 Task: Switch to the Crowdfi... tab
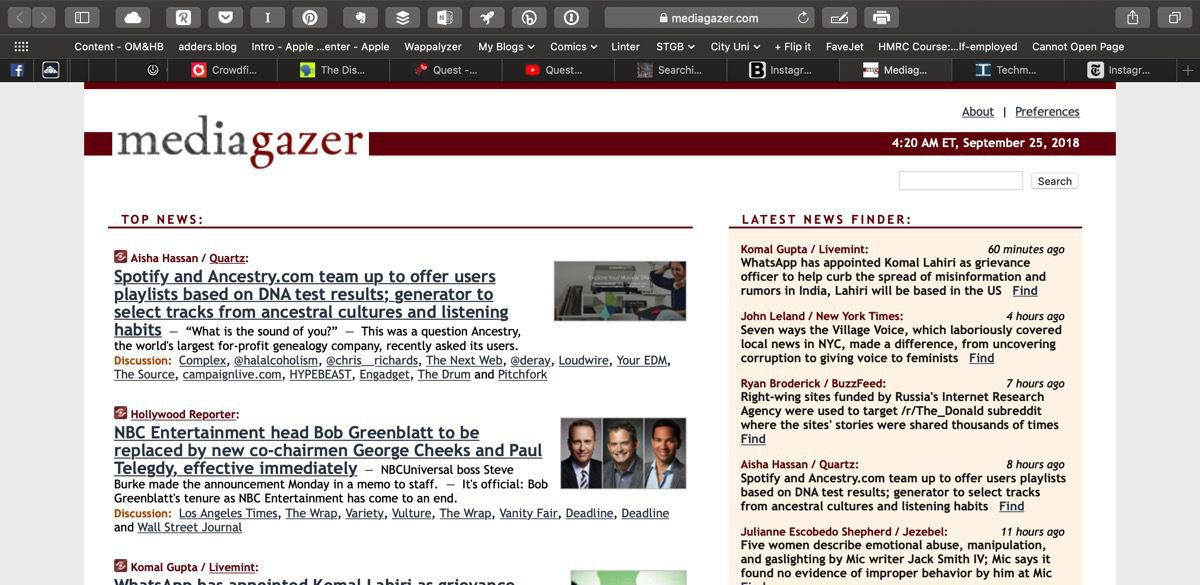click(223, 70)
